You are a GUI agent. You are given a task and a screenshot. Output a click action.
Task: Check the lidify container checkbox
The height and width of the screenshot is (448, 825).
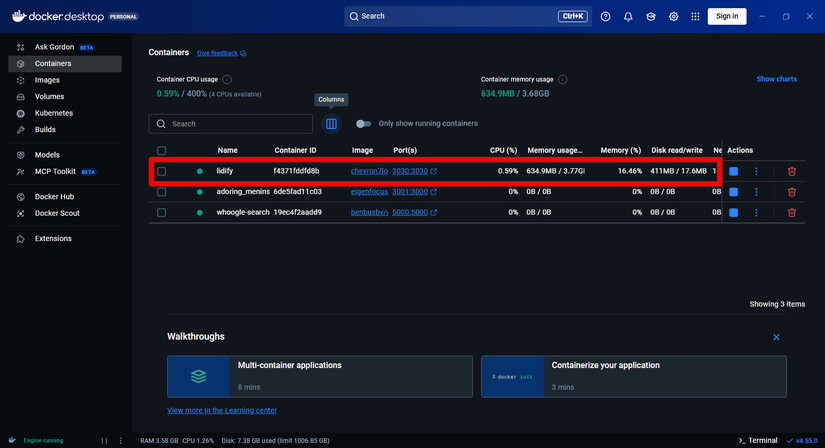(x=162, y=171)
